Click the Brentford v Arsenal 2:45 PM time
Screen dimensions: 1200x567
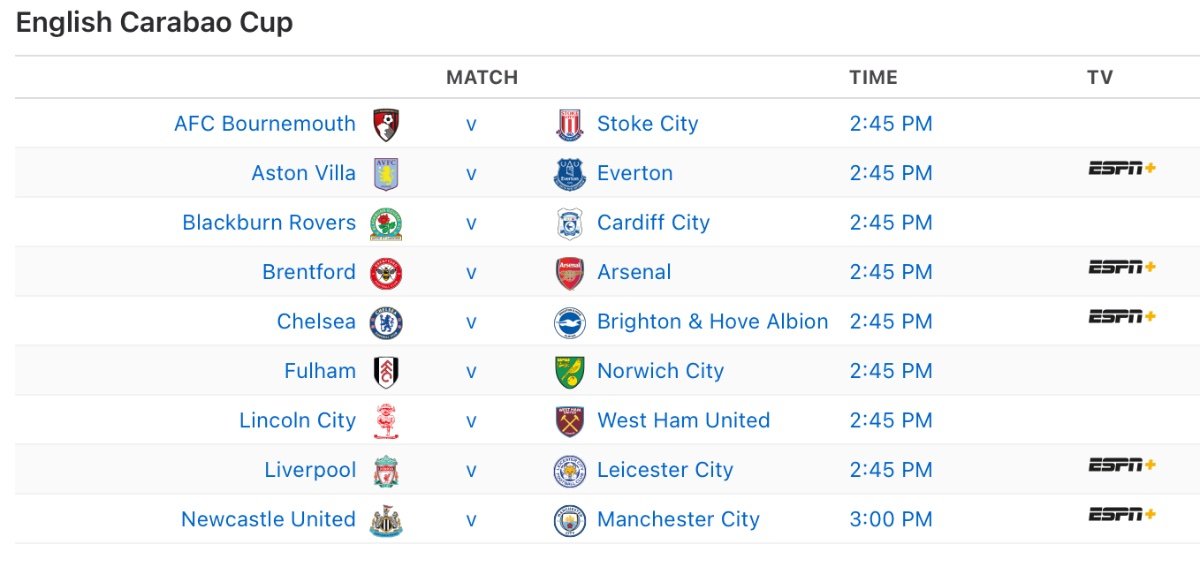point(891,272)
